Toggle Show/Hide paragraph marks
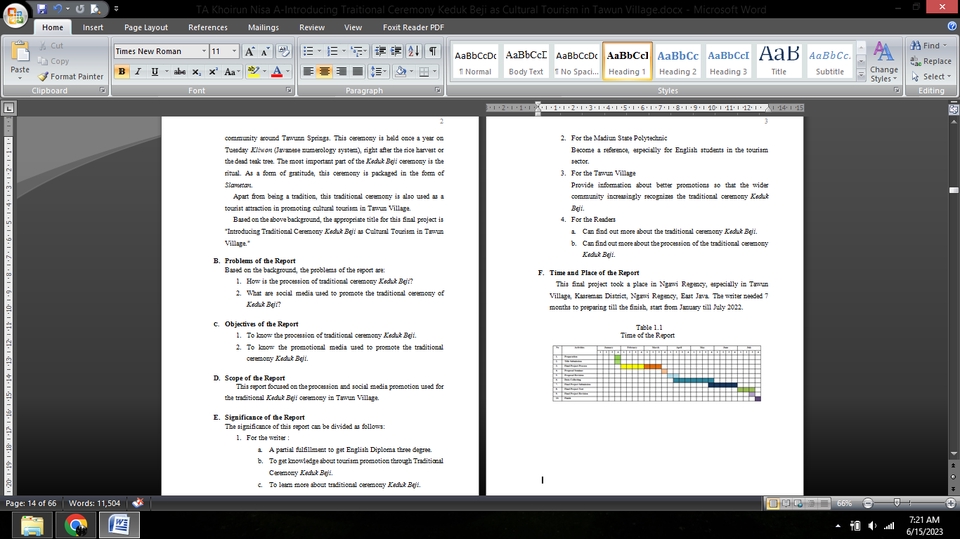 click(432, 51)
